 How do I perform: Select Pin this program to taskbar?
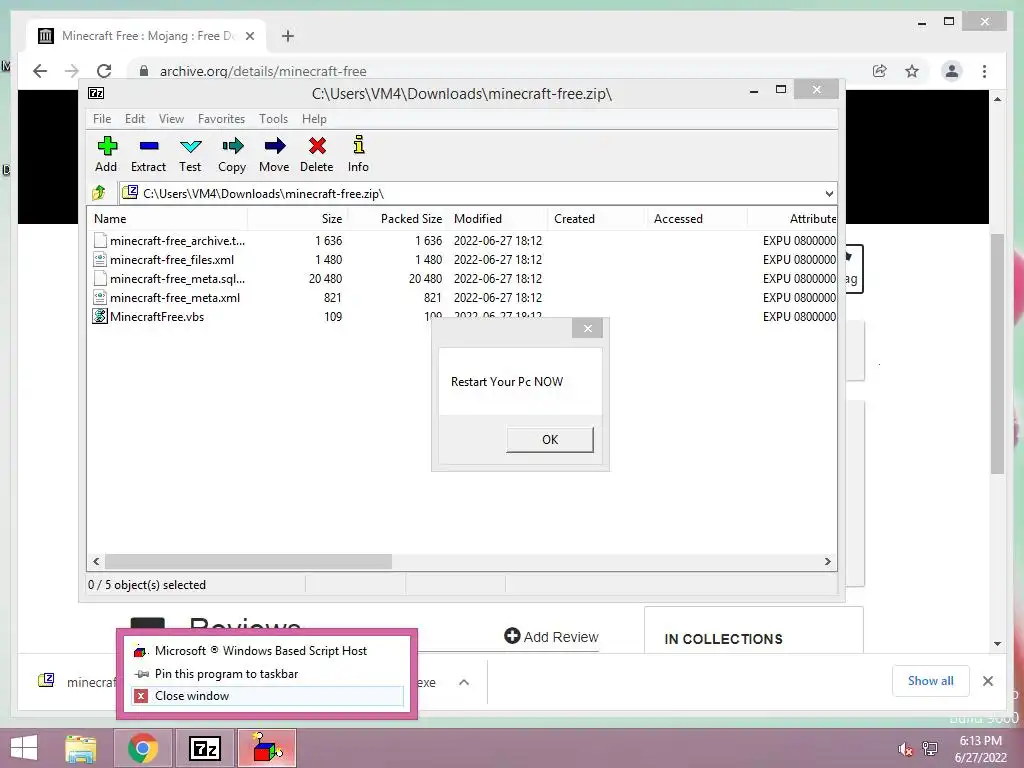[x=267, y=673]
